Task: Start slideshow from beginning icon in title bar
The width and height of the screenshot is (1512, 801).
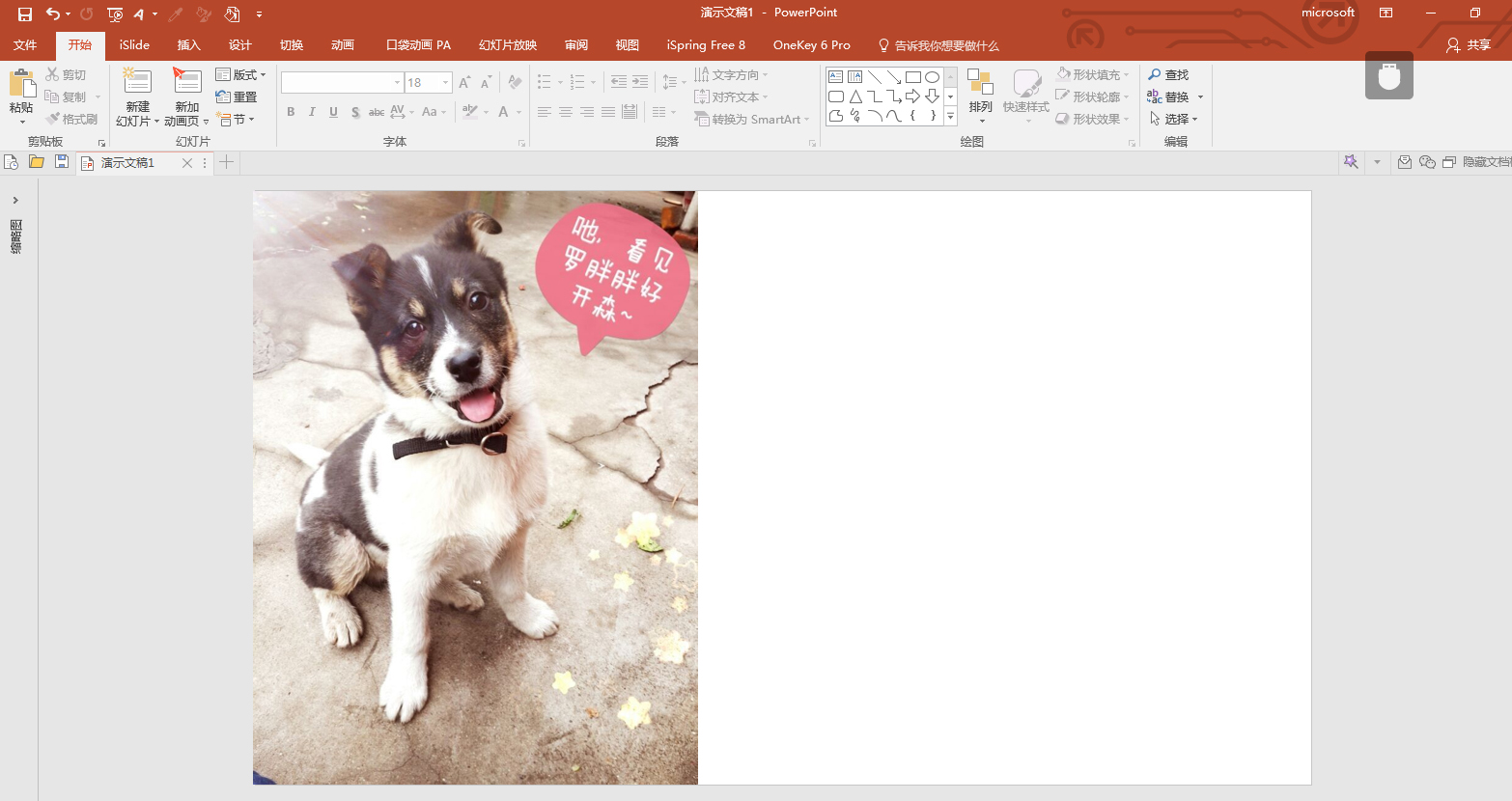Action: [x=115, y=14]
